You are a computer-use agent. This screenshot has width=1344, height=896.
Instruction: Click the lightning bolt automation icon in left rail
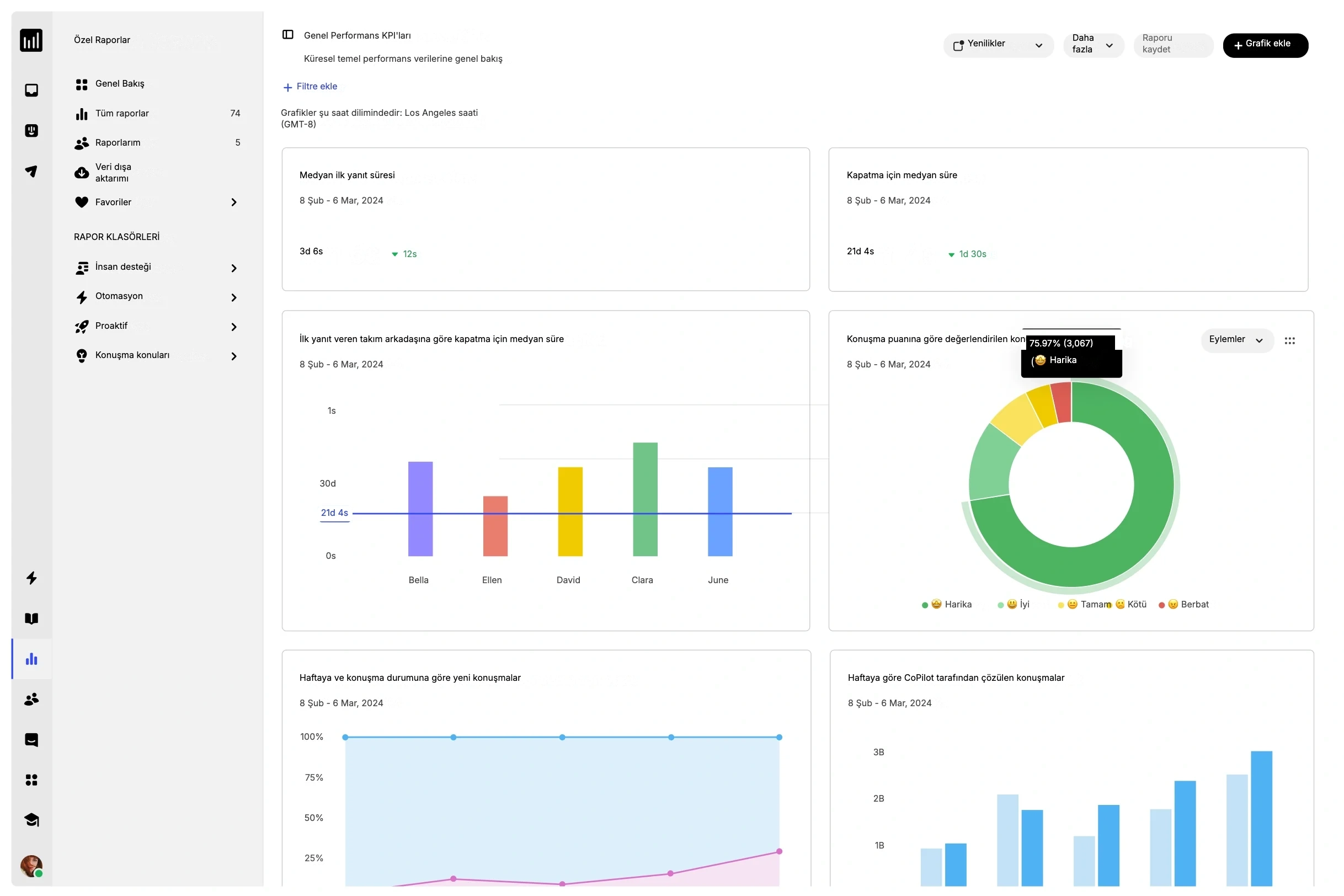[31, 578]
